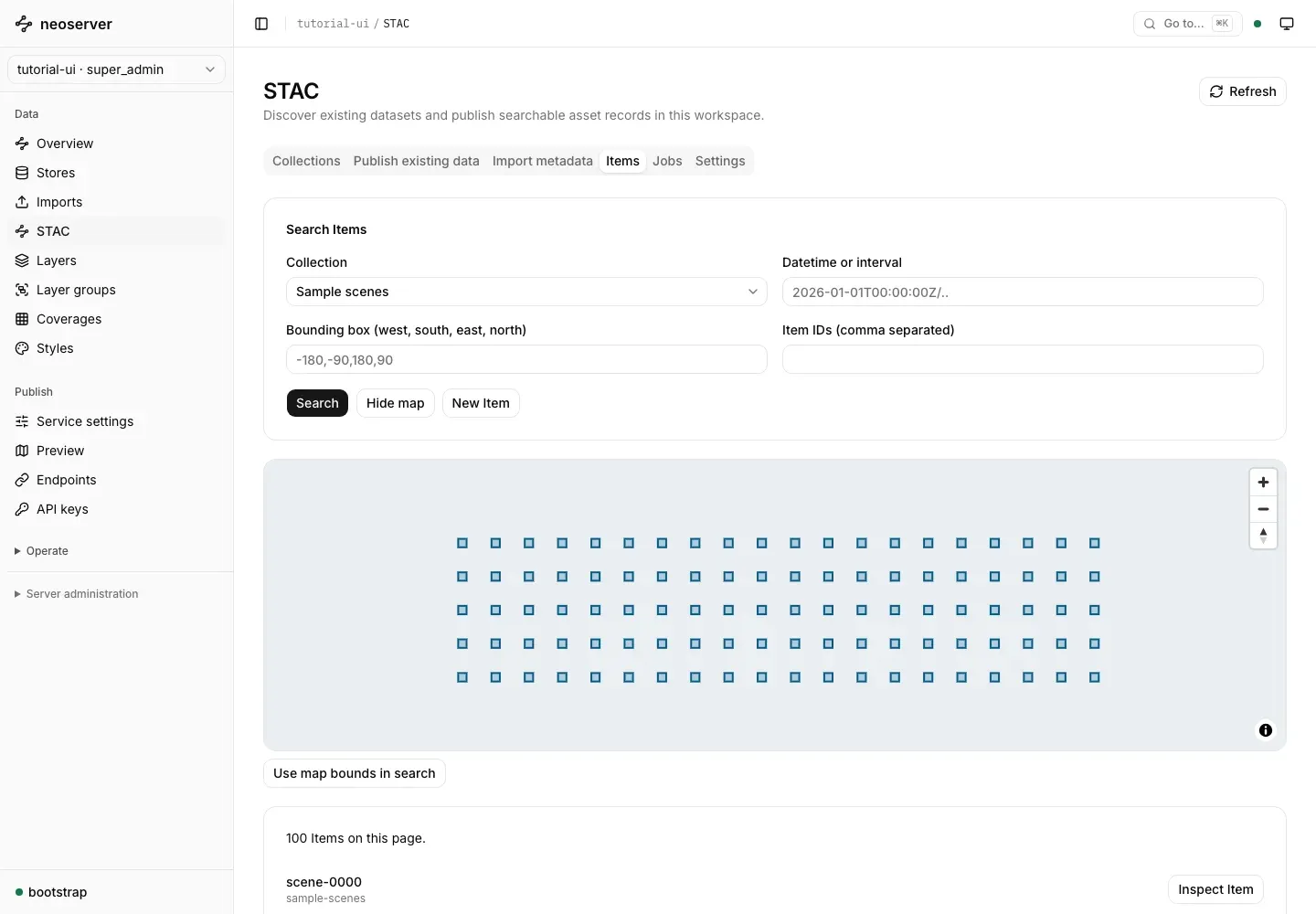Viewport: 1316px width, 914px height.
Task: Click the display theme monitor icon
Action: 1287,24
